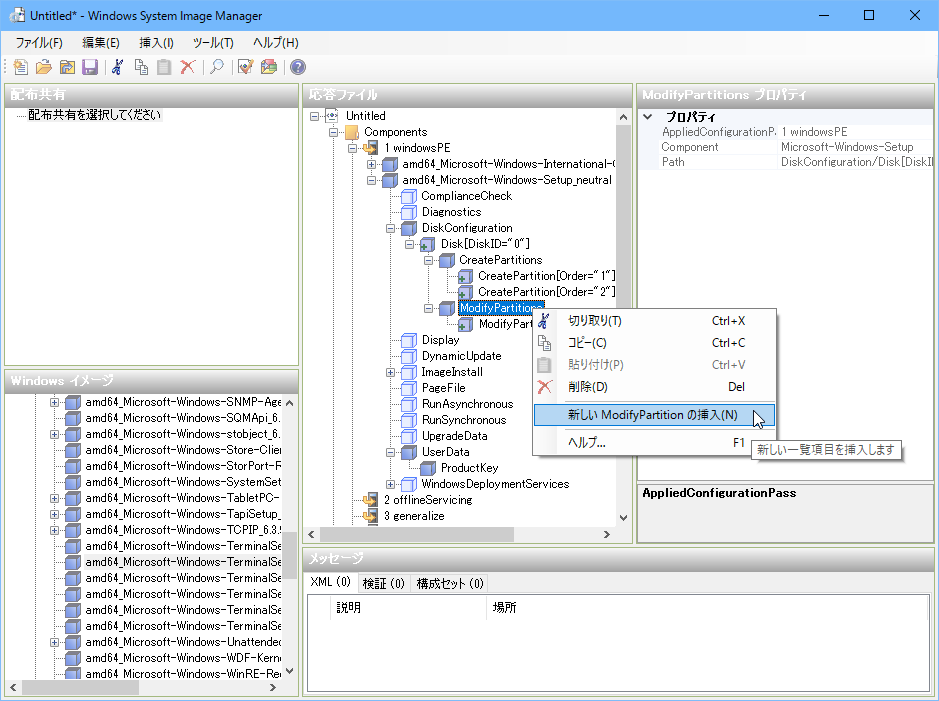Switch to the XML (0) tab

pyautogui.click(x=331, y=582)
